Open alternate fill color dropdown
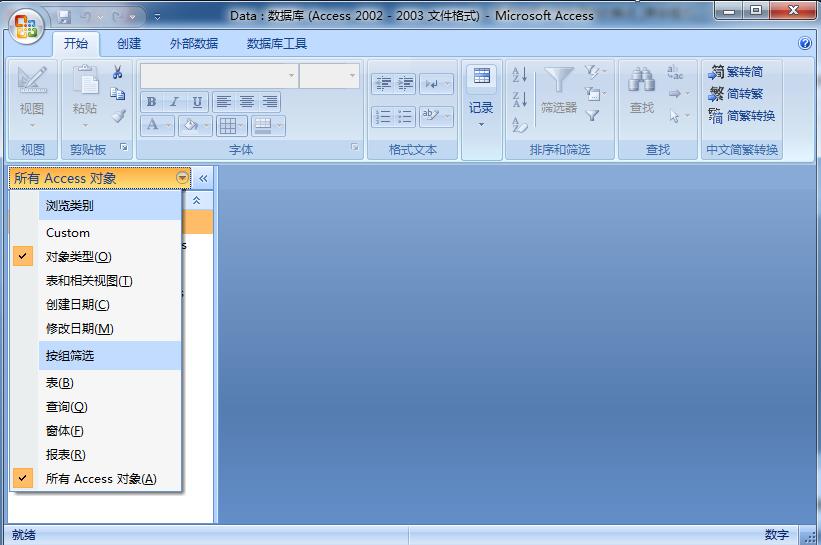Screen dimensions: 821x545 tap(268, 125)
